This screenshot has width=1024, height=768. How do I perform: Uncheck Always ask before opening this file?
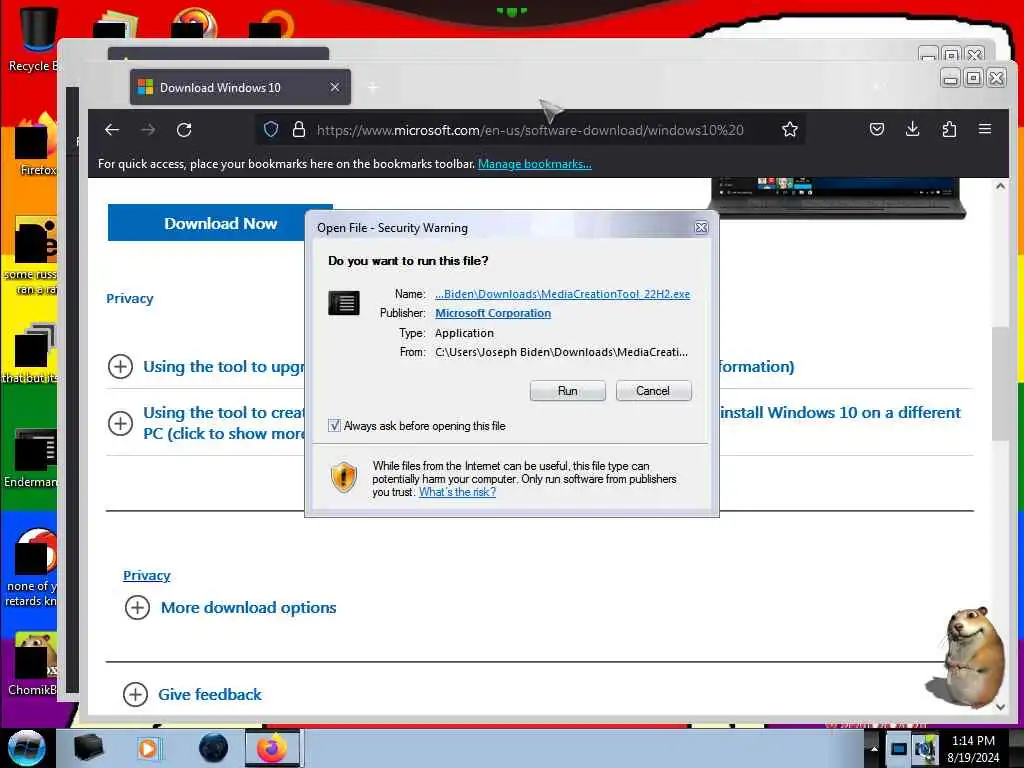point(334,426)
